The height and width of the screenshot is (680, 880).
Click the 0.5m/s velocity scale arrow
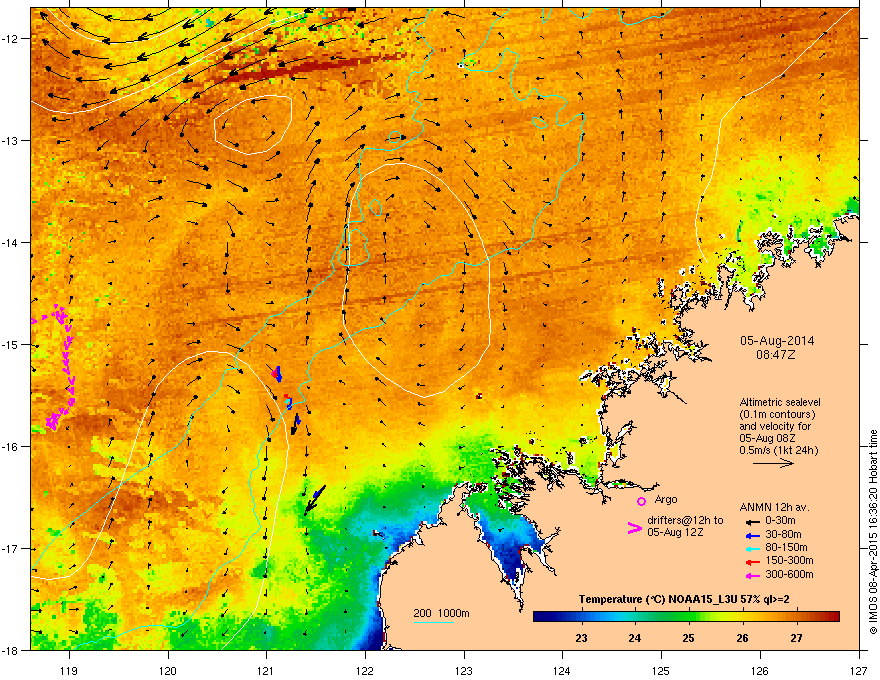[x=773, y=463]
